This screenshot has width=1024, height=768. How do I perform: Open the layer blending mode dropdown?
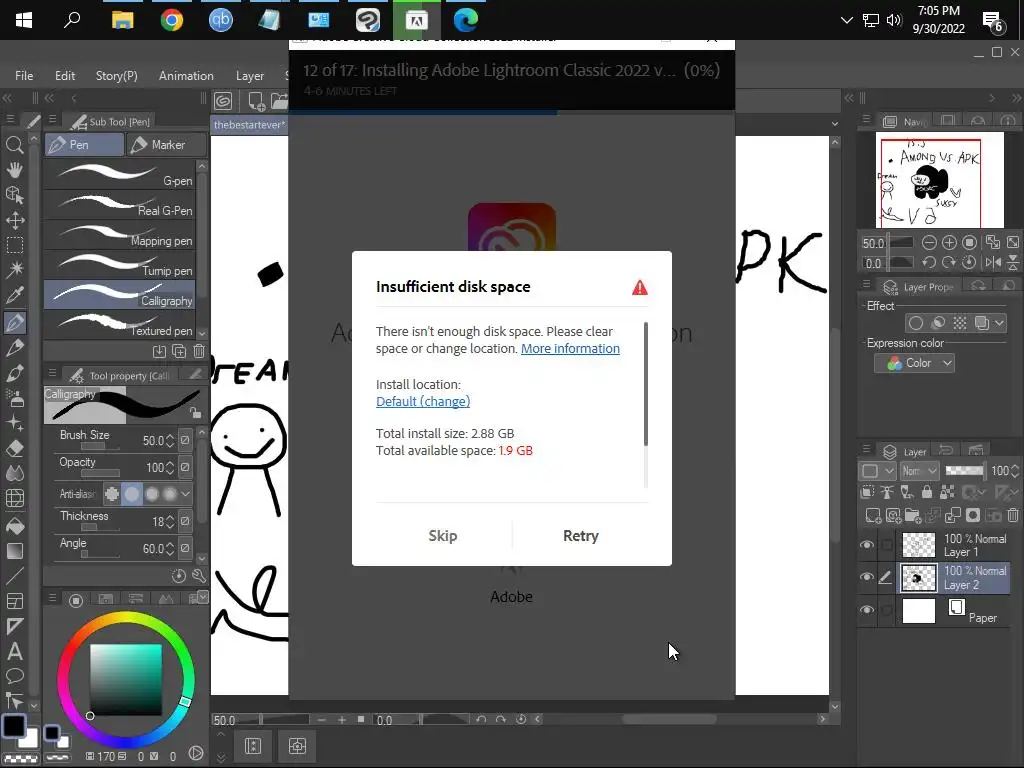tap(920, 471)
